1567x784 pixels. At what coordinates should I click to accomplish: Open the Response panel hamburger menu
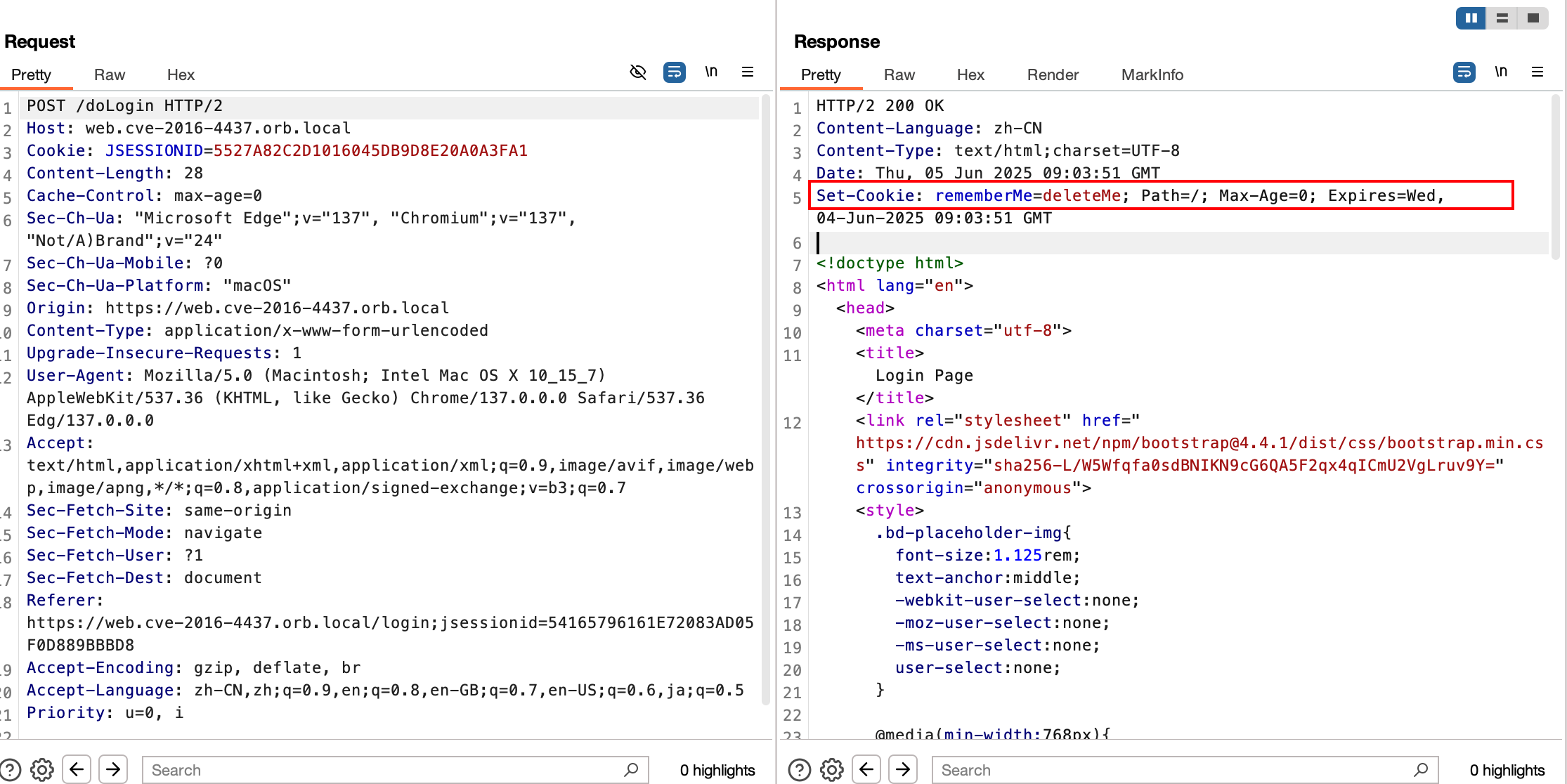pos(1537,72)
